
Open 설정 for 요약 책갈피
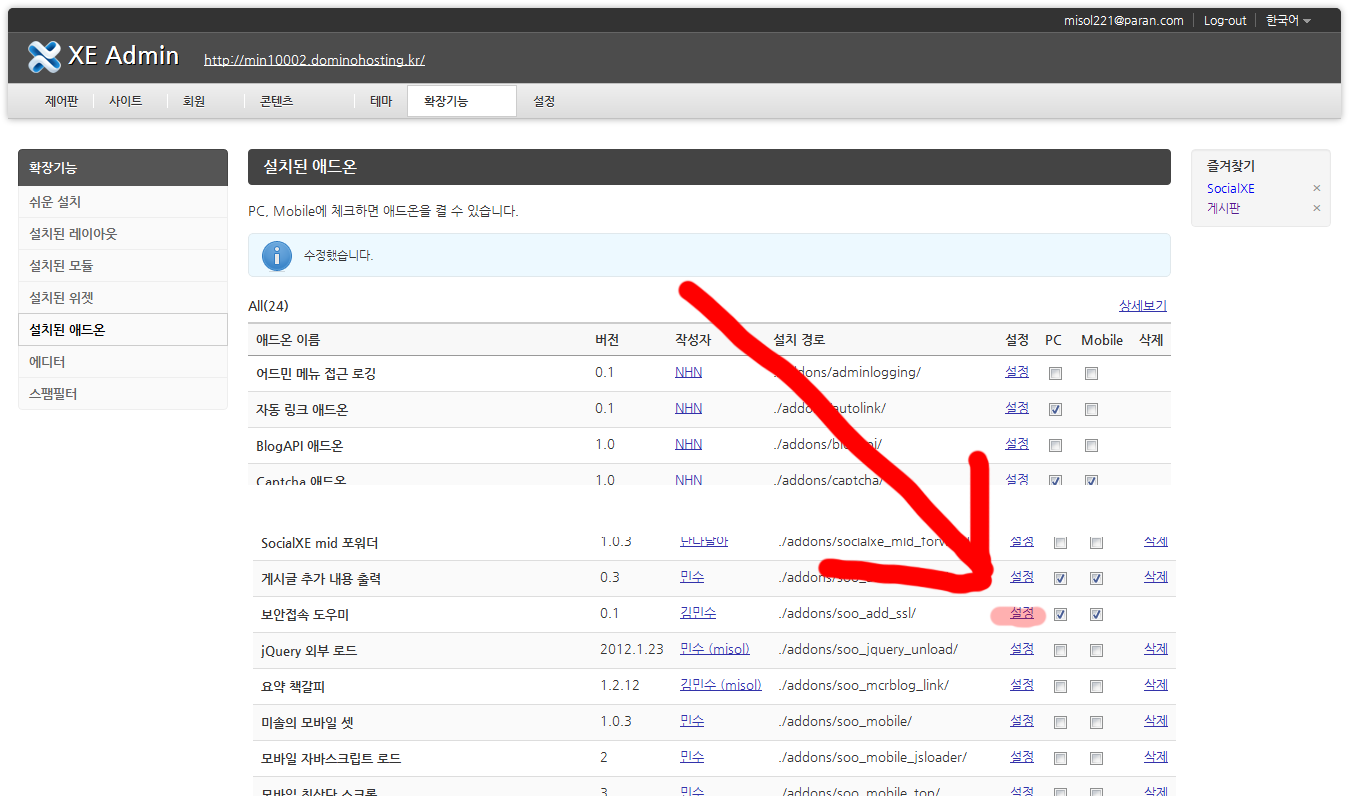pyautogui.click(x=1022, y=685)
